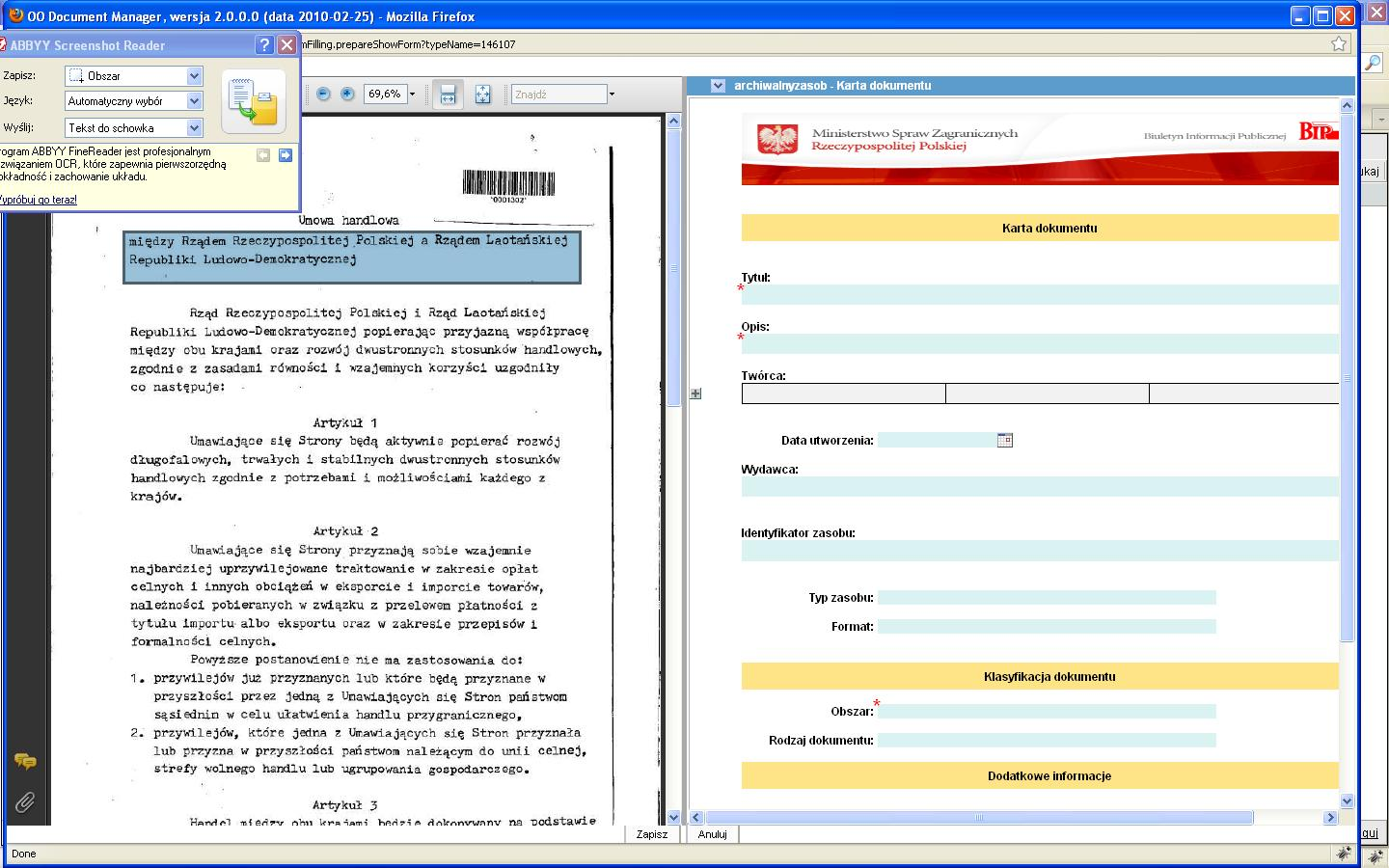The width and height of the screenshot is (1389, 868).
Task: Click the Obszar classification field
Action: tap(1047, 712)
